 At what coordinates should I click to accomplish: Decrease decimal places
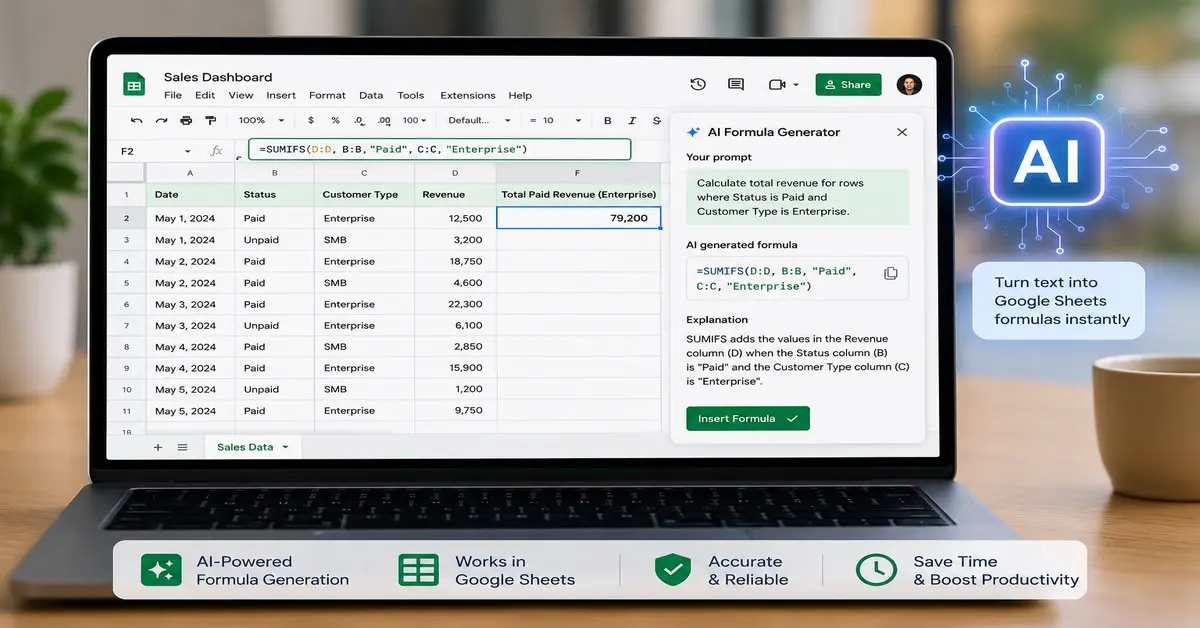[x=359, y=121]
